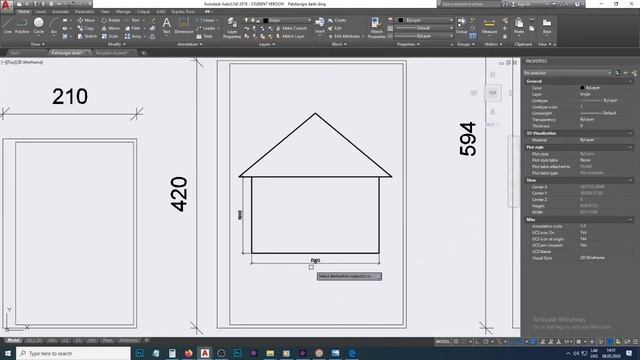Viewport: 640px width, 360px height.
Task: Click Edit Attributes button
Action: click(x=345, y=36)
